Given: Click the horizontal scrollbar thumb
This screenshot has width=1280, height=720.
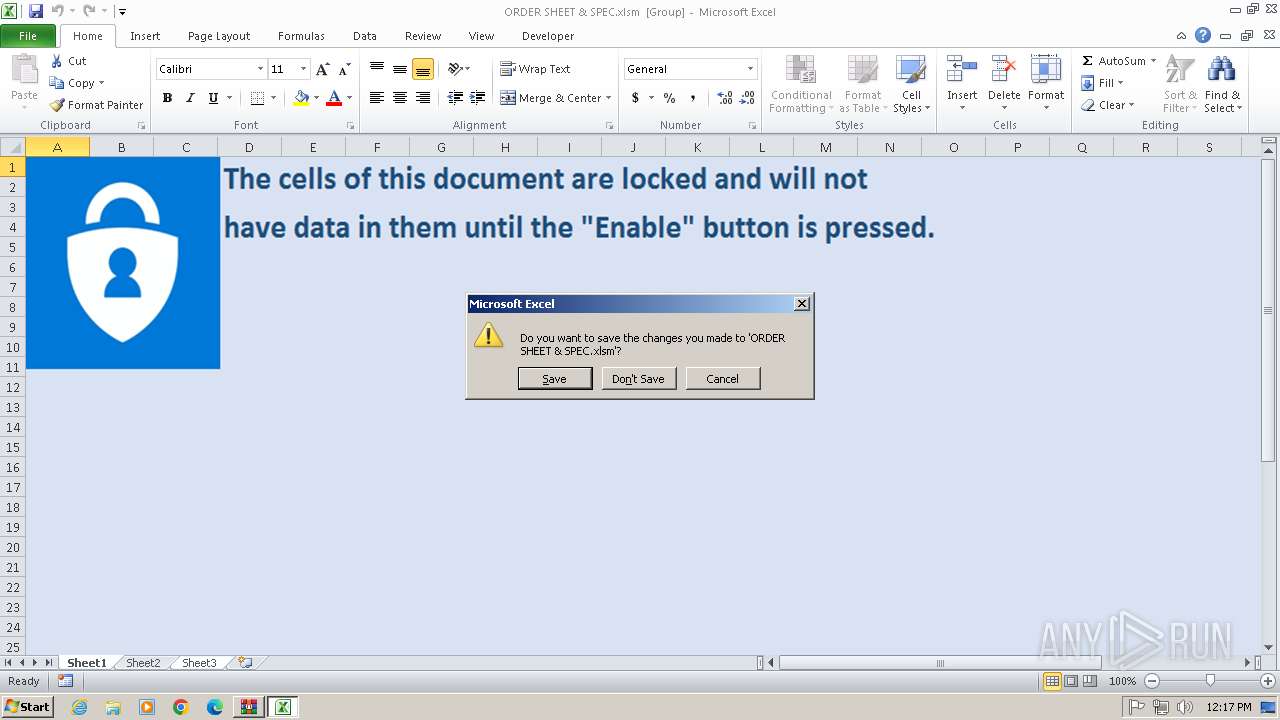Looking at the screenshot, I should [x=940, y=663].
